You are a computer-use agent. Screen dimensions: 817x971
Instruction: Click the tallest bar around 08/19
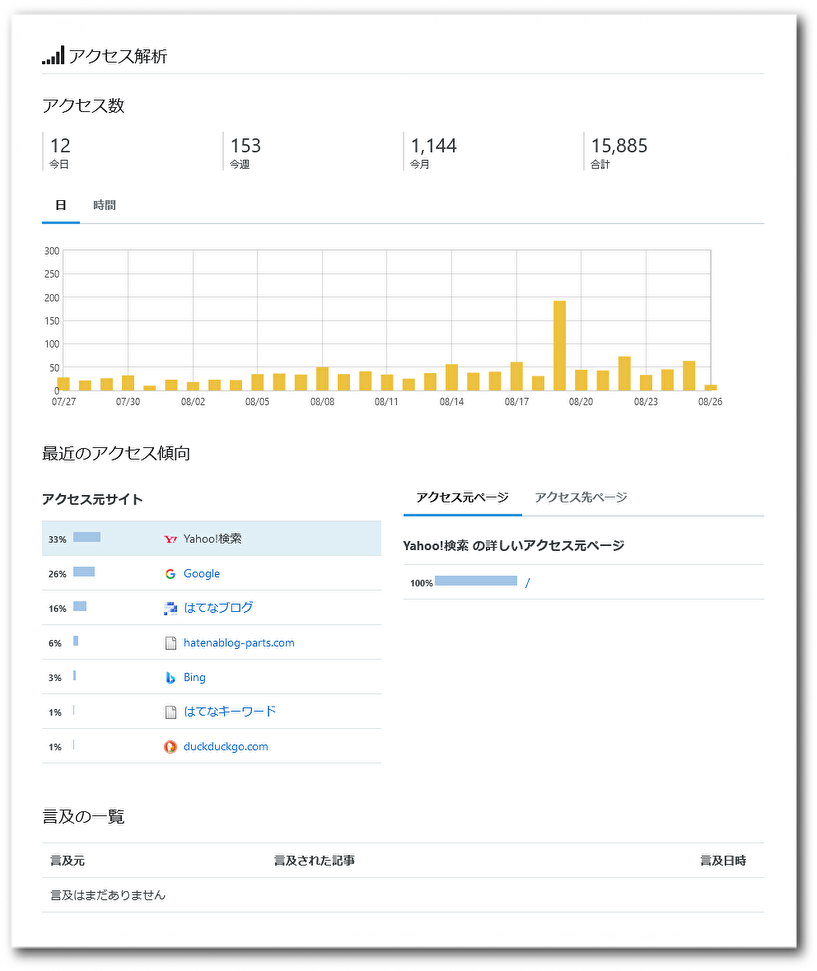[559, 345]
